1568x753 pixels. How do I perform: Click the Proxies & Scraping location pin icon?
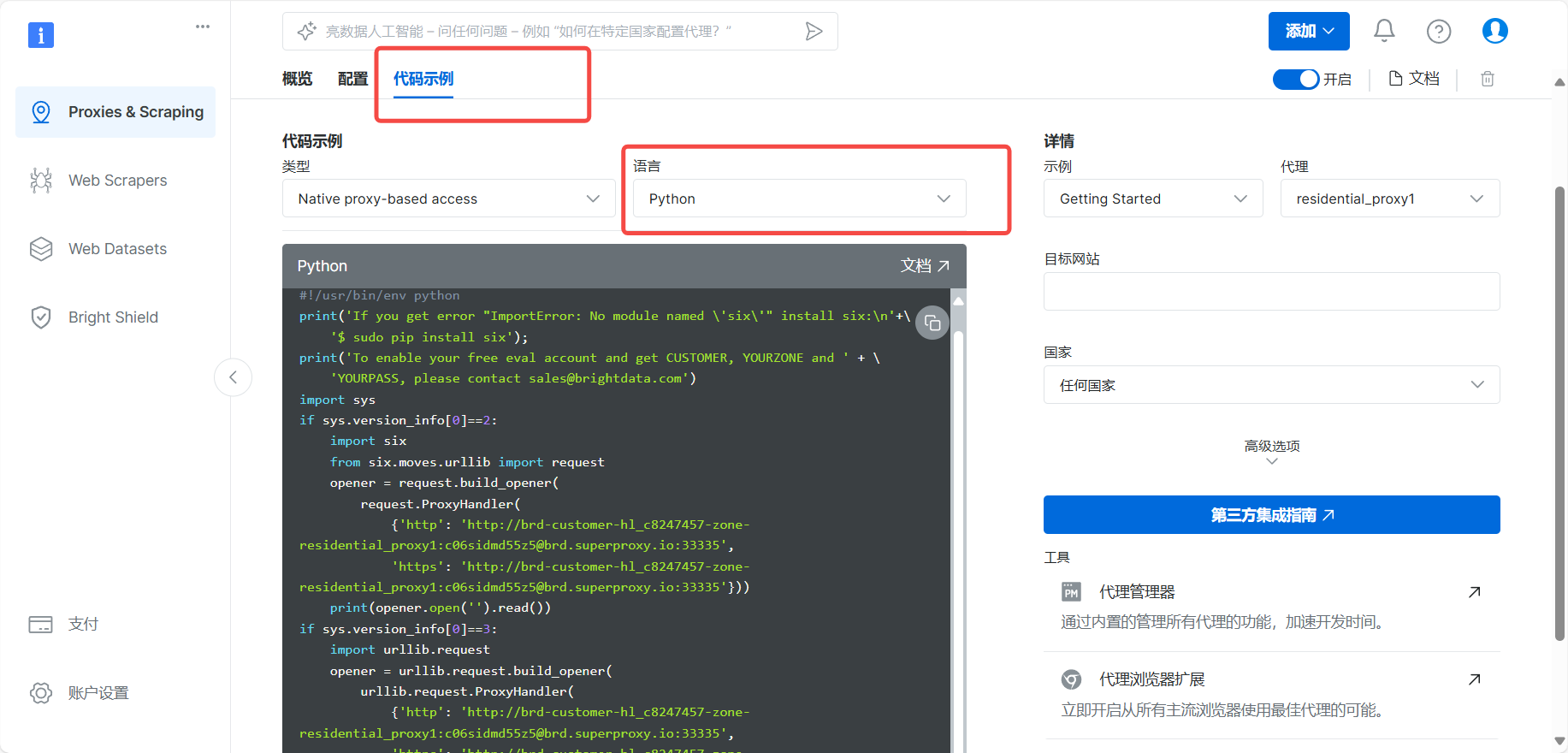[x=41, y=112]
